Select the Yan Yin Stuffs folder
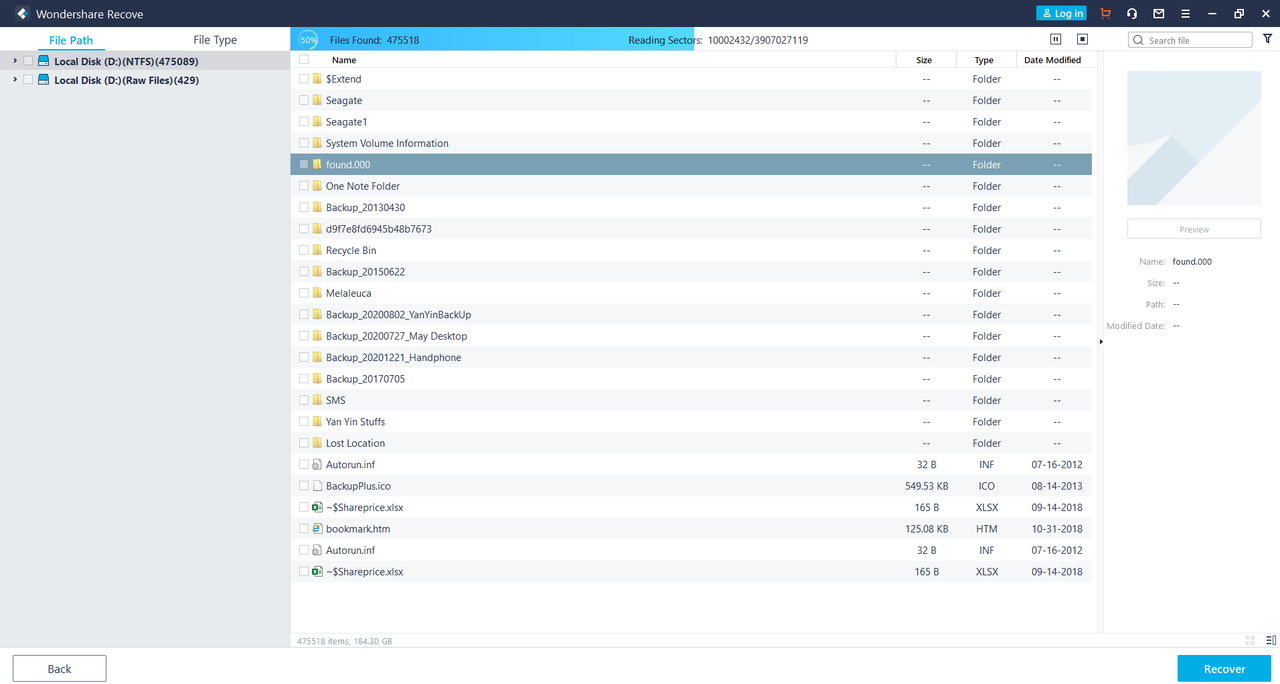The height and width of the screenshot is (684, 1280). tap(355, 422)
